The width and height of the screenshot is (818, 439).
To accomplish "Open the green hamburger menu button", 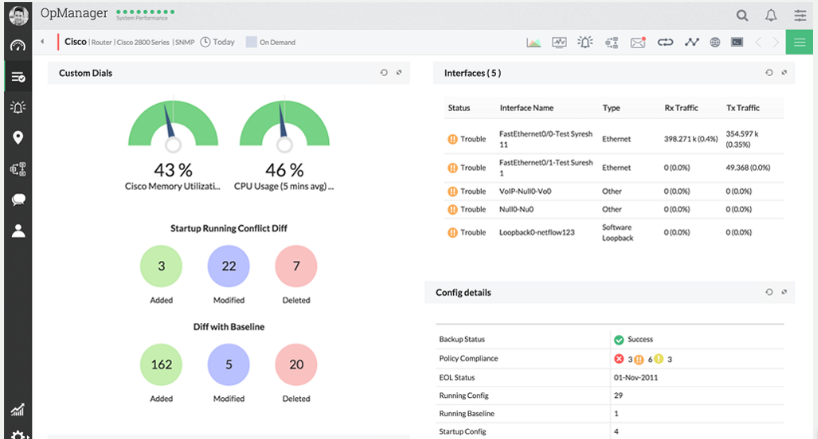I will [x=800, y=42].
